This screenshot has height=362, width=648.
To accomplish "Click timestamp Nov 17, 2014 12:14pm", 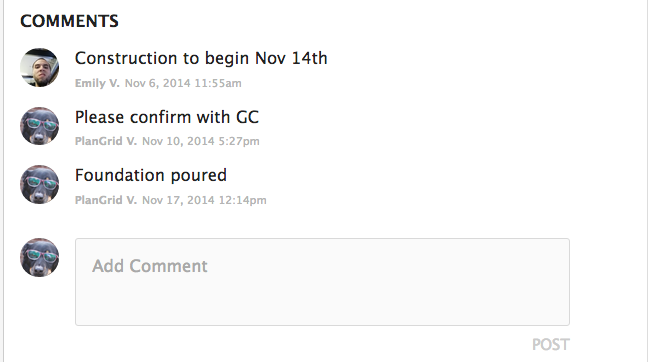I will click(x=204, y=200).
